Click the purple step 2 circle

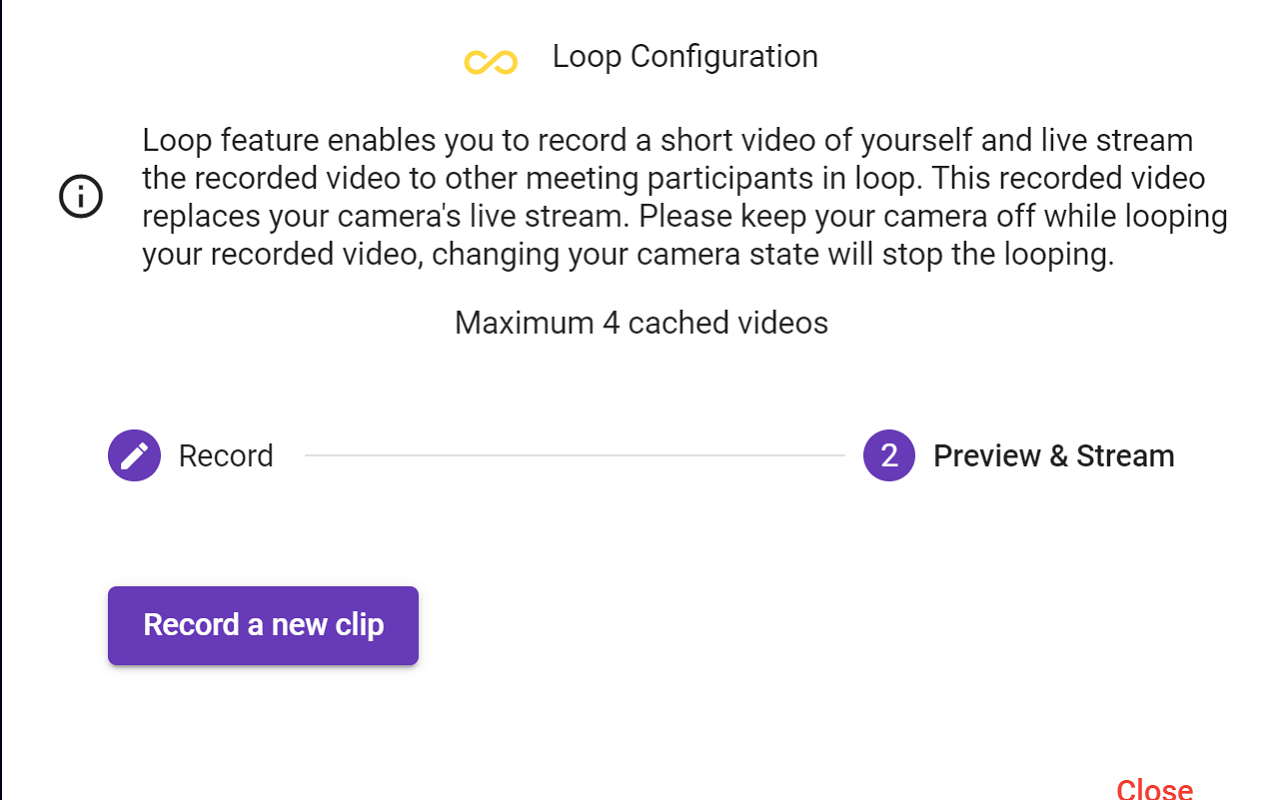(x=889, y=456)
